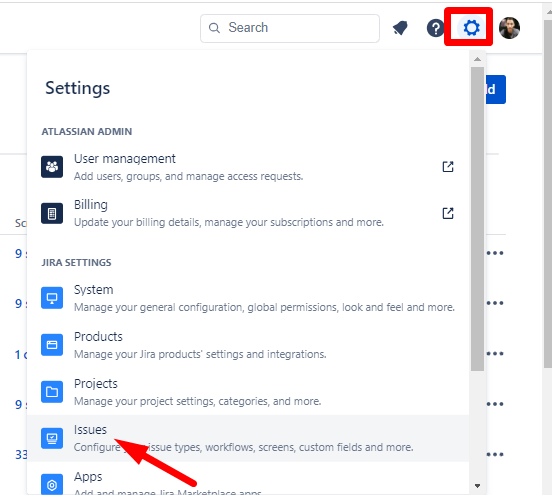Click the System monitor icon
The height and width of the screenshot is (495, 552).
pos(52,298)
